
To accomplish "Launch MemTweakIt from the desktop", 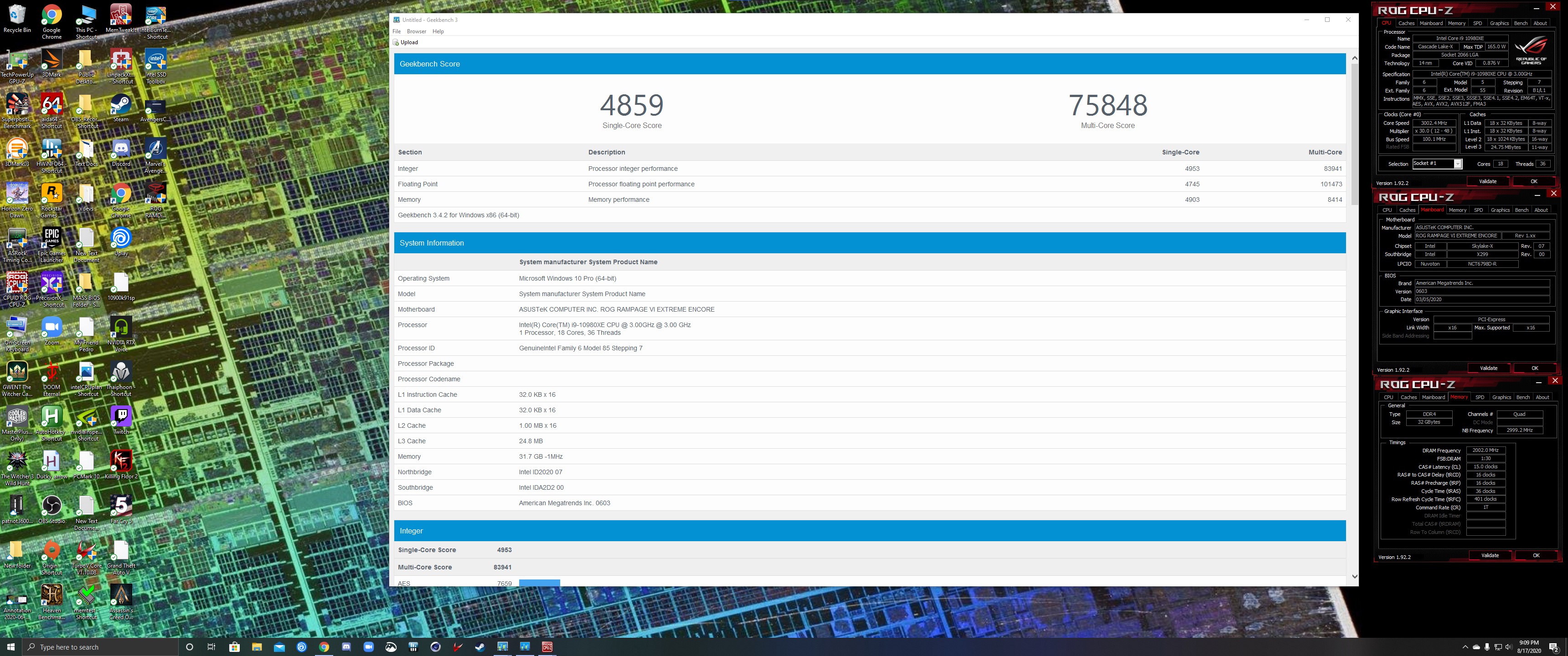I will (x=120, y=18).
